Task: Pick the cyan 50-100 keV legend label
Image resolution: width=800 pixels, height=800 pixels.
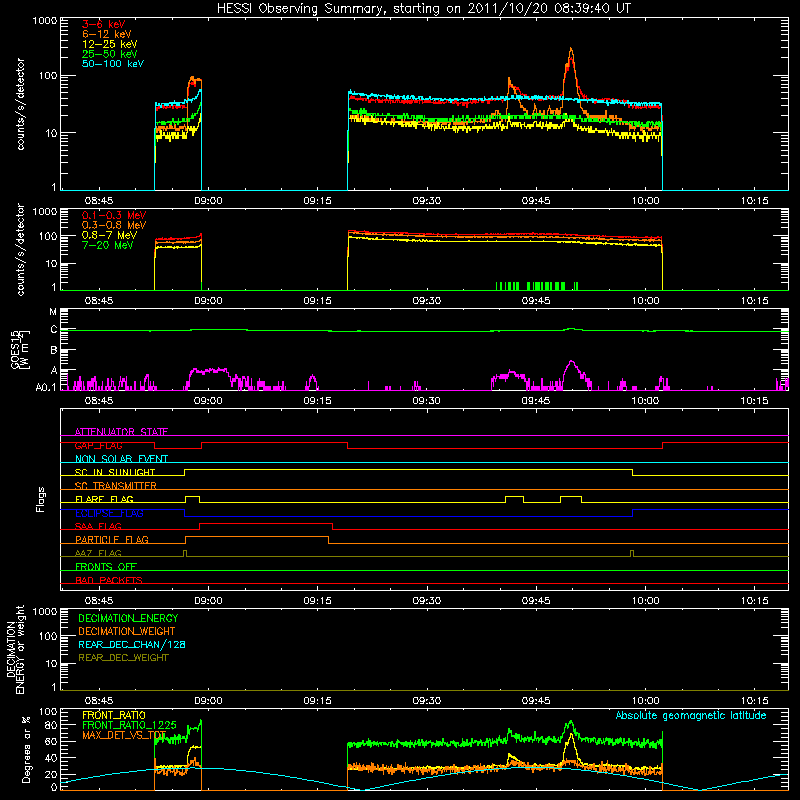Action: pyautogui.click(x=113, y=64)
